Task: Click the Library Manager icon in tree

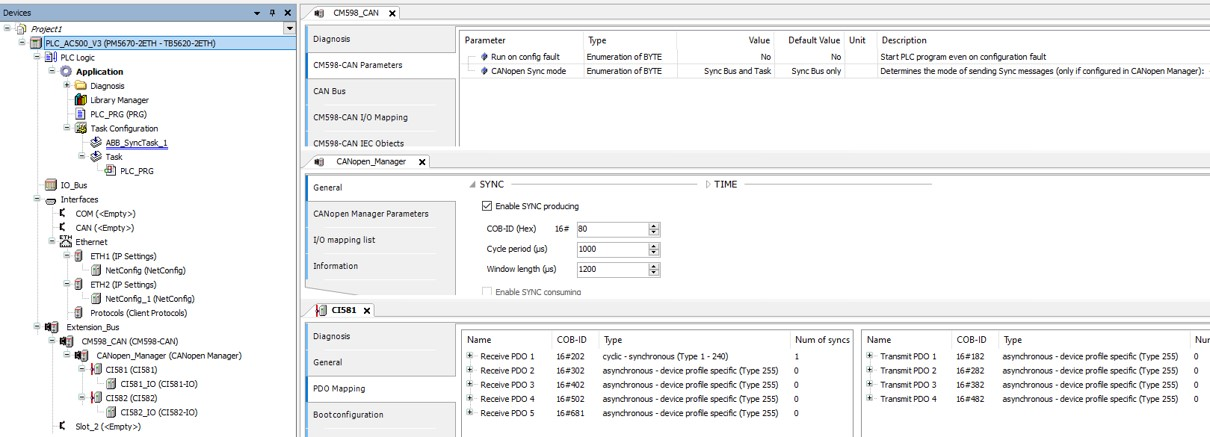Action: 82,100
